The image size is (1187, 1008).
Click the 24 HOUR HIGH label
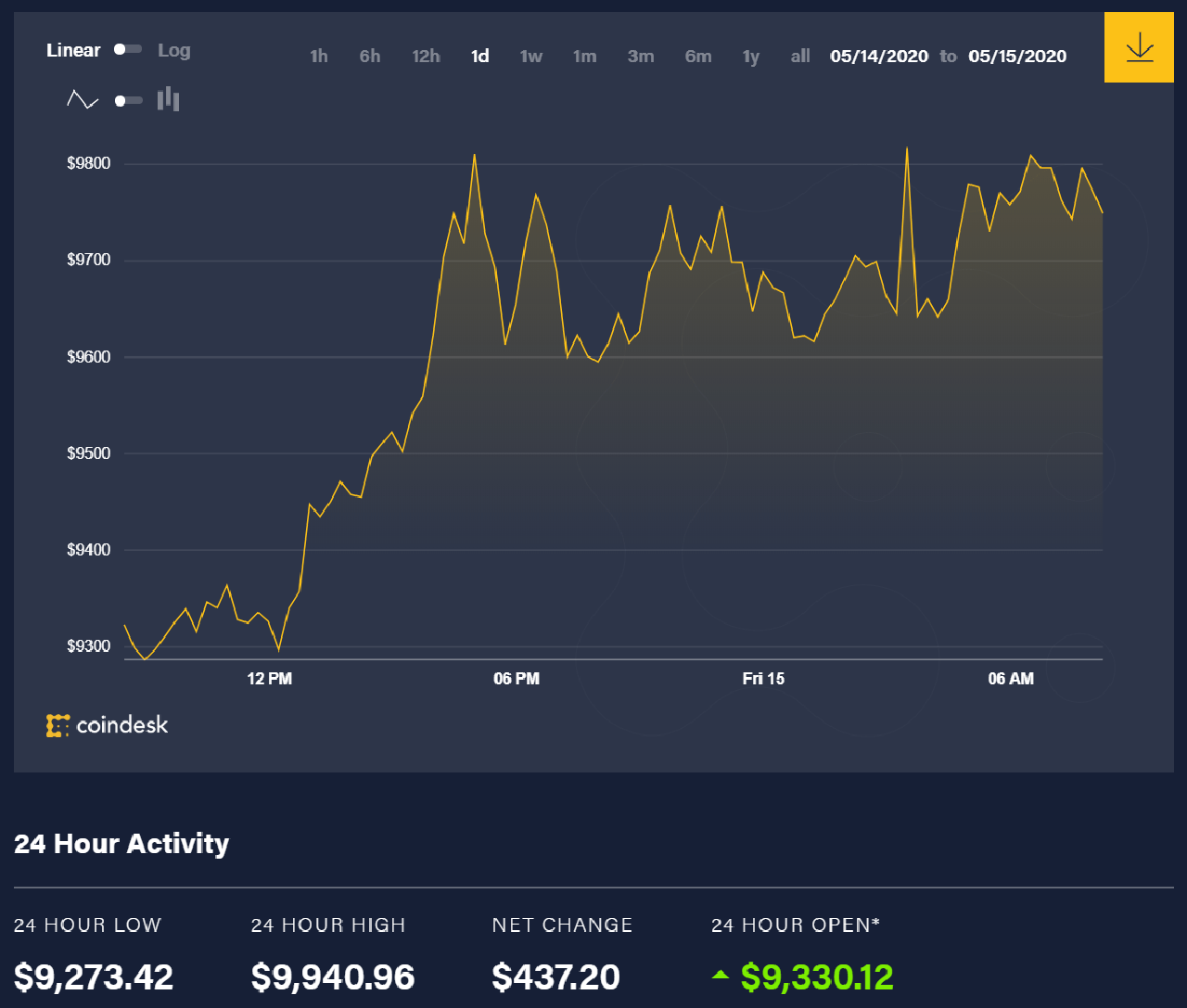click(x=328, y=925)
